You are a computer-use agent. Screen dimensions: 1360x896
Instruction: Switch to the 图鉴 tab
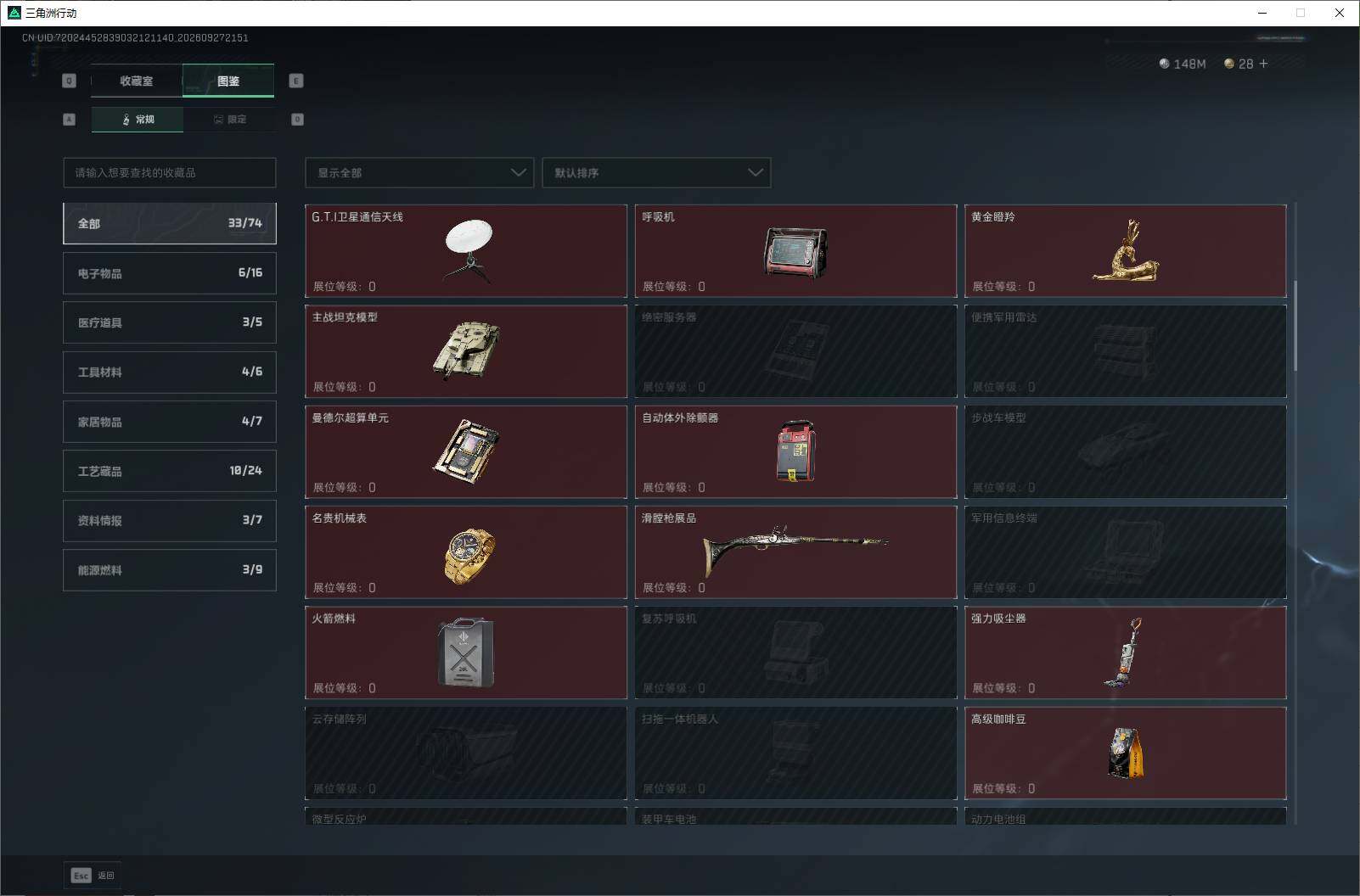point(228,81)
